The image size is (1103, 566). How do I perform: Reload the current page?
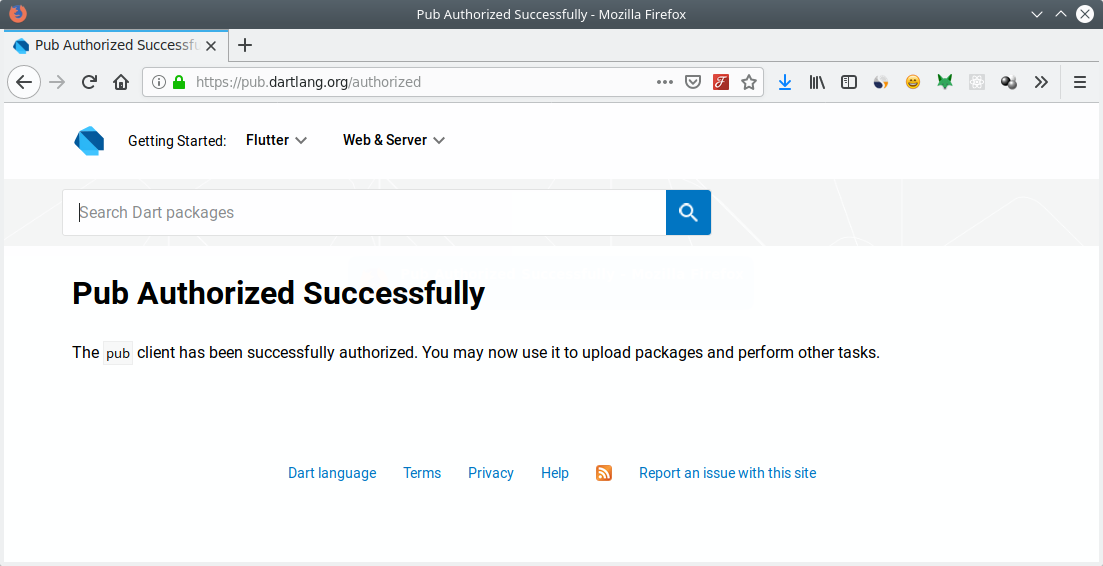tap(89, 82)
